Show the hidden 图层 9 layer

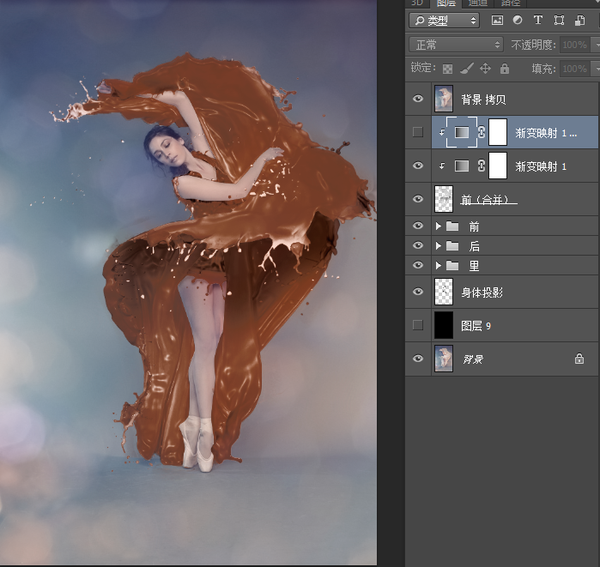point(418,325)
